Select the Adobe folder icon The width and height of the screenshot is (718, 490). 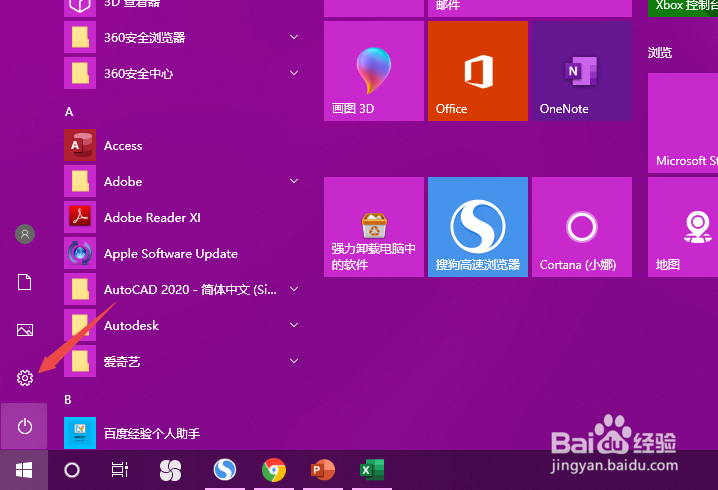[80, 181]
